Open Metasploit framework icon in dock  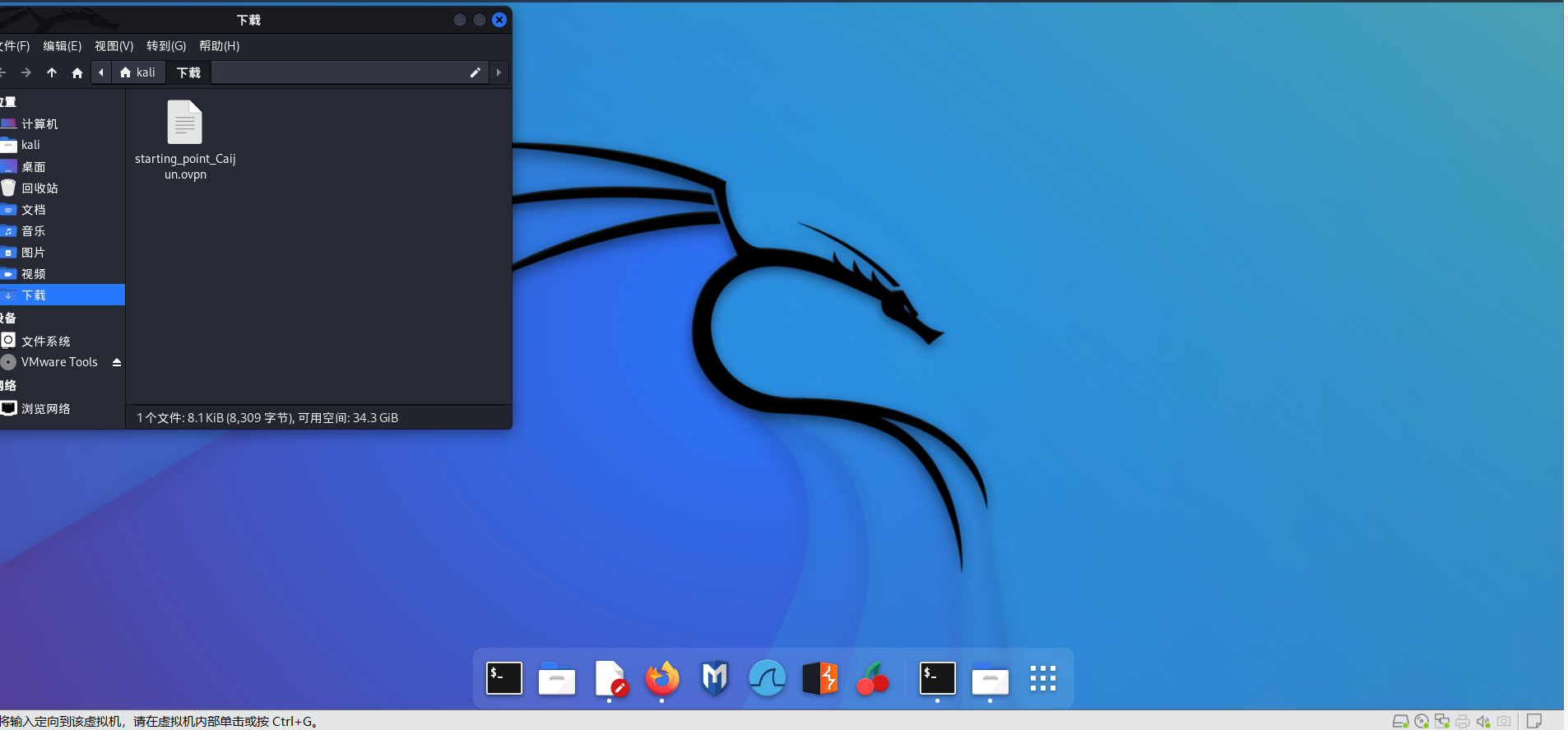[x=715, y=679]
